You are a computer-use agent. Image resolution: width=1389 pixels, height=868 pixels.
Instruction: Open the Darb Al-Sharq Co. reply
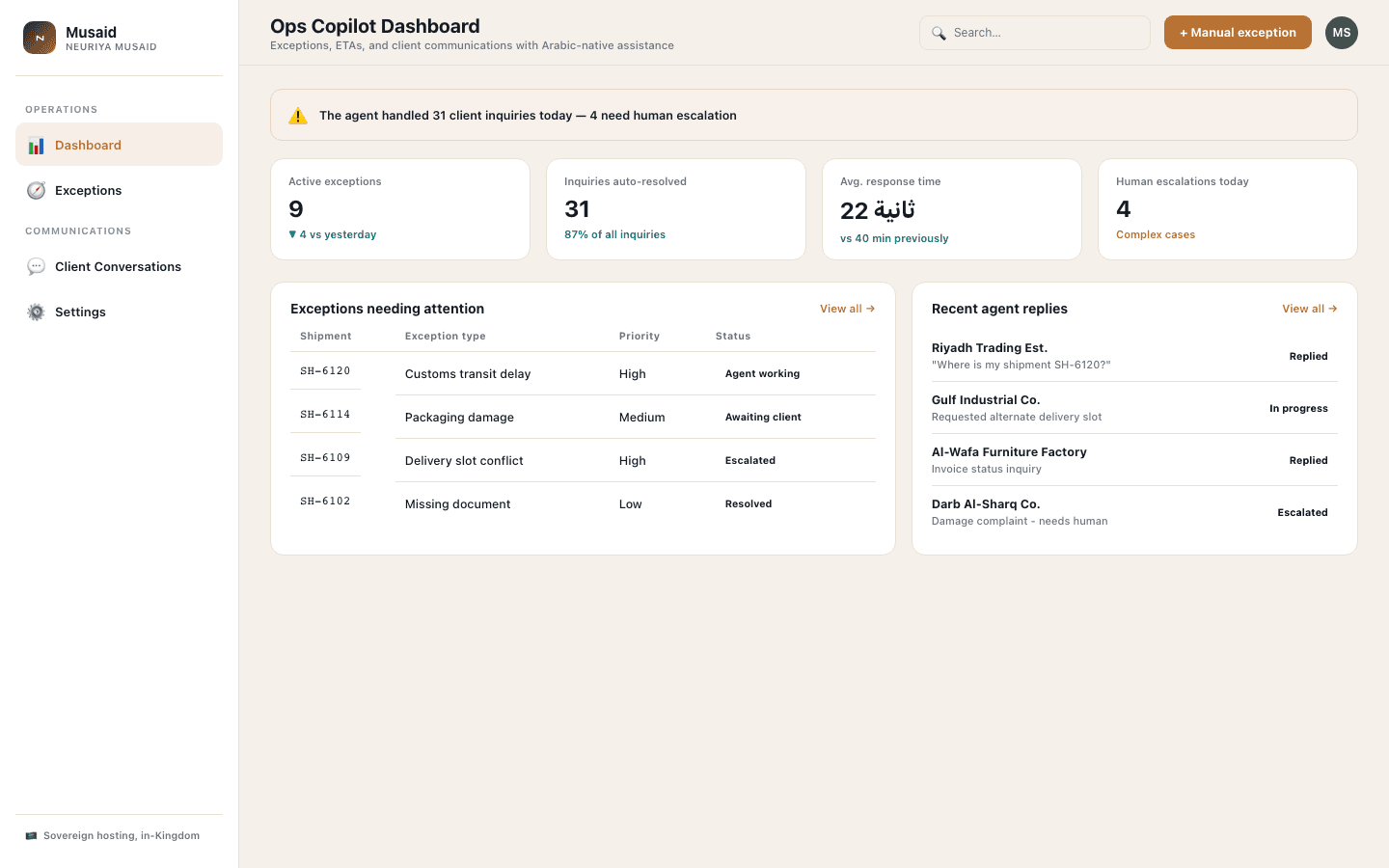coord(1134,512)
